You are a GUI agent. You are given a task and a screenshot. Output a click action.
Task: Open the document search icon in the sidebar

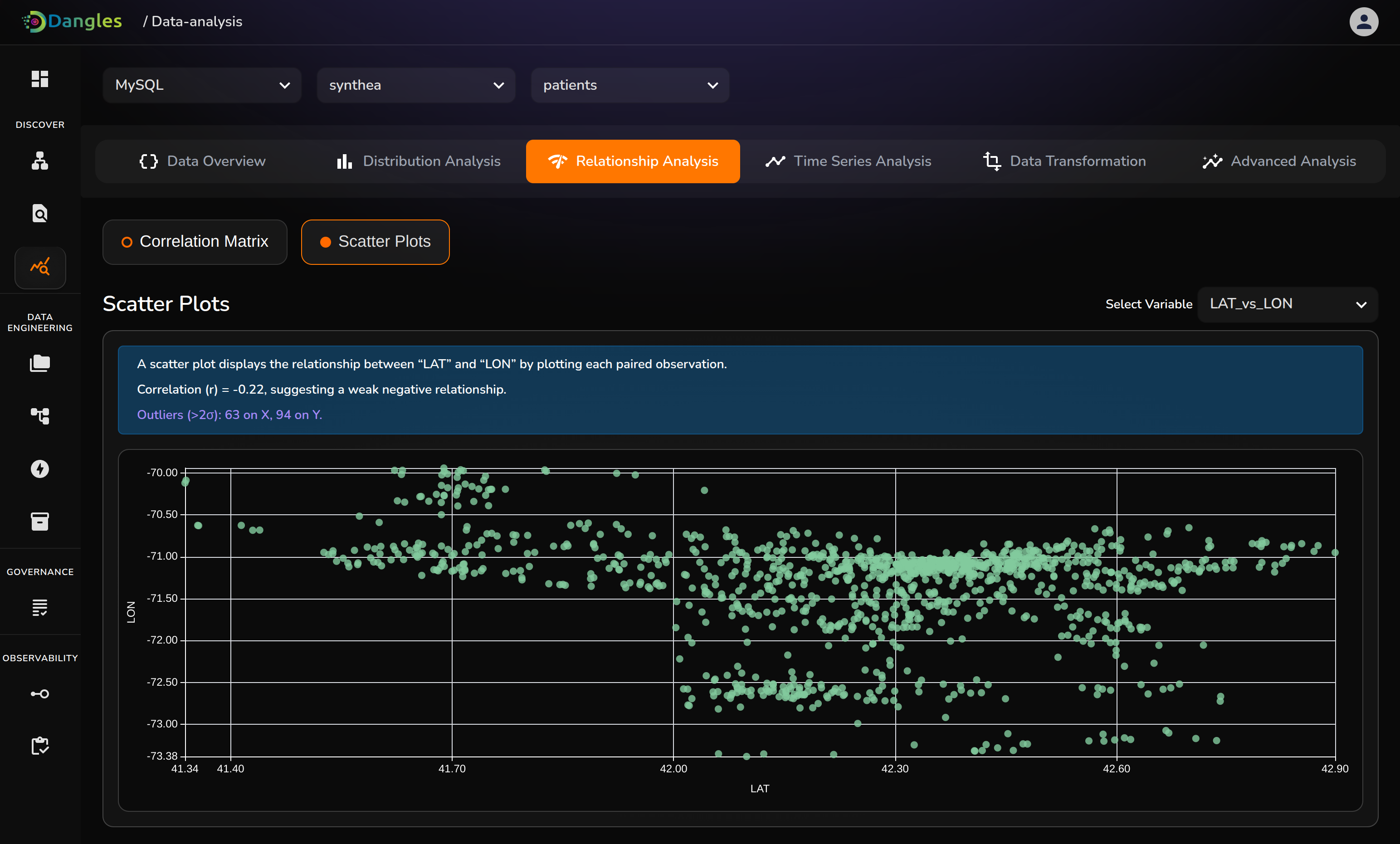coord(40,213)
